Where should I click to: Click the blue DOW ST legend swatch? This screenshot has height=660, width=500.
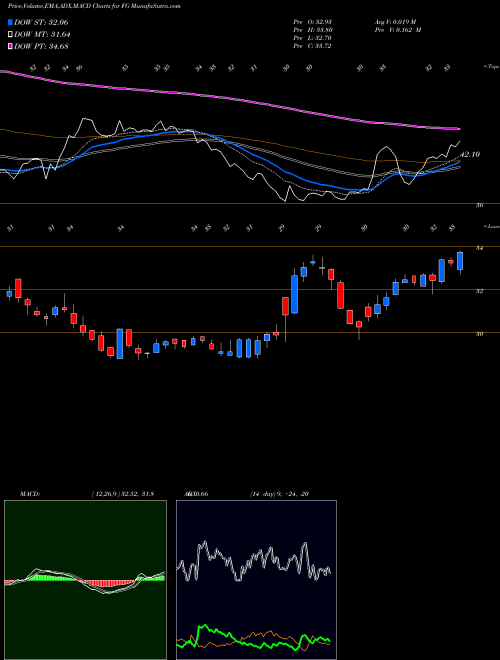pyautogui.click(x=10, y=22)
